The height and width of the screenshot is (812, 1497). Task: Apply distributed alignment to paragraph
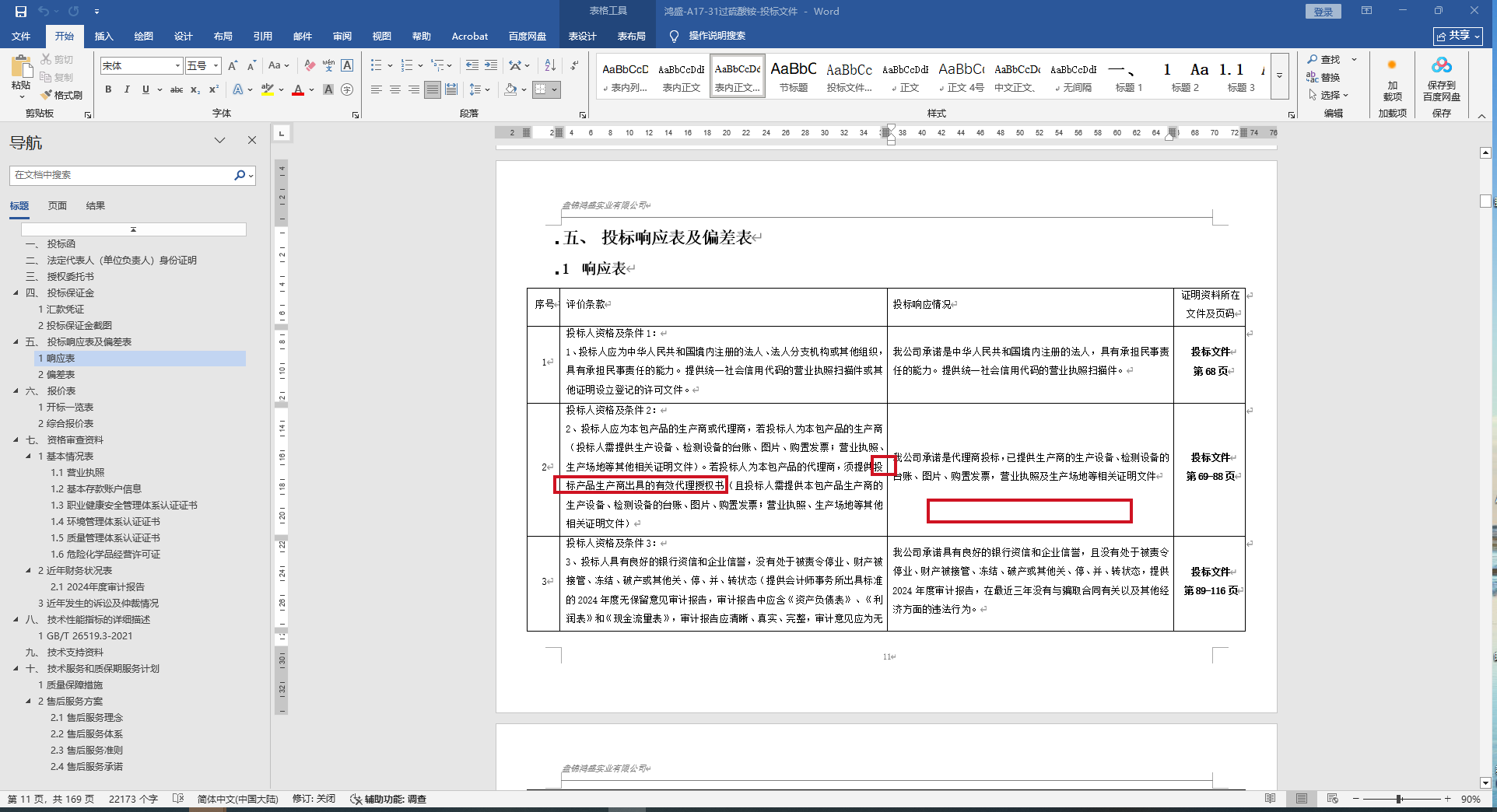tap(451, 89)
